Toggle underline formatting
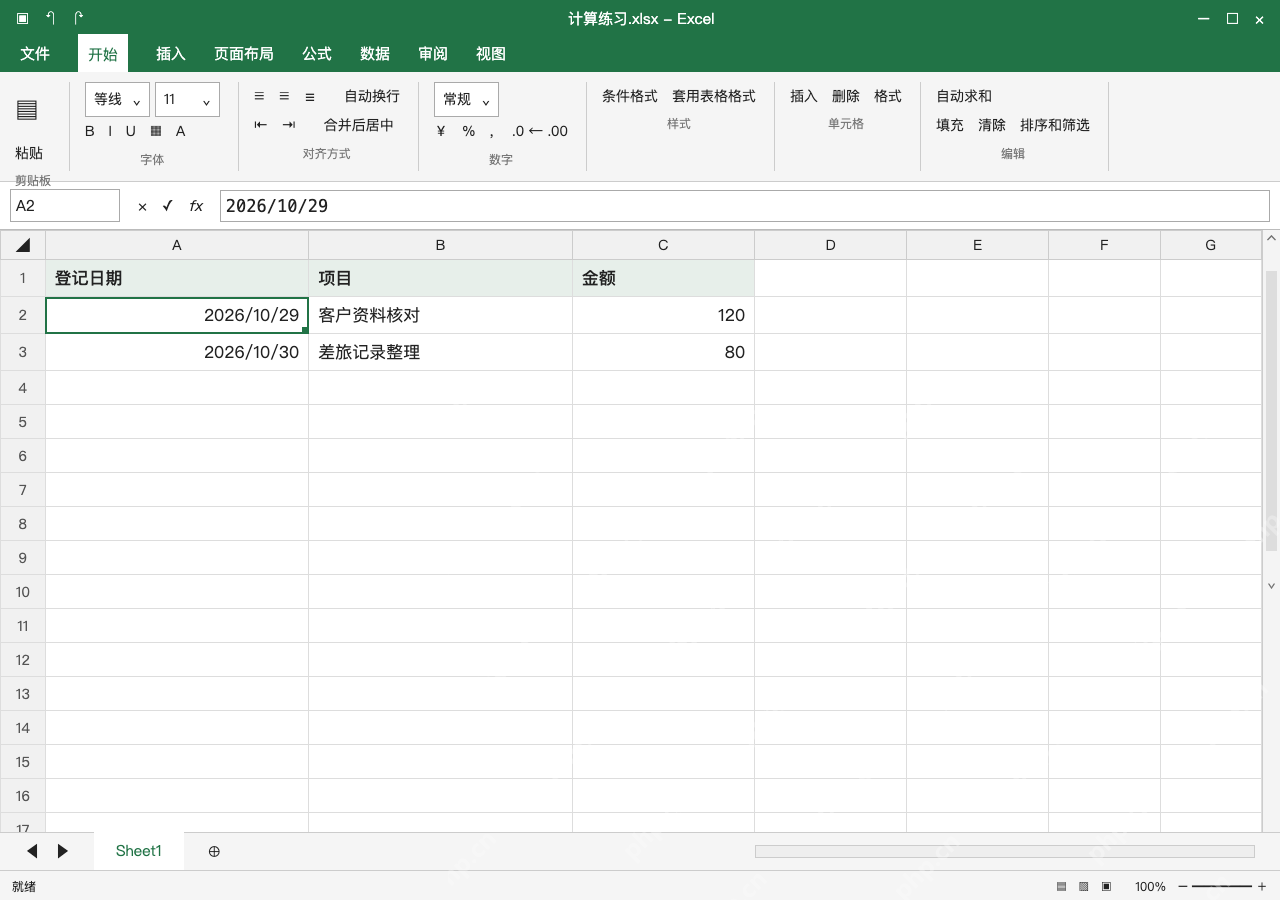 pyautogui.click(x=130, y=131)
